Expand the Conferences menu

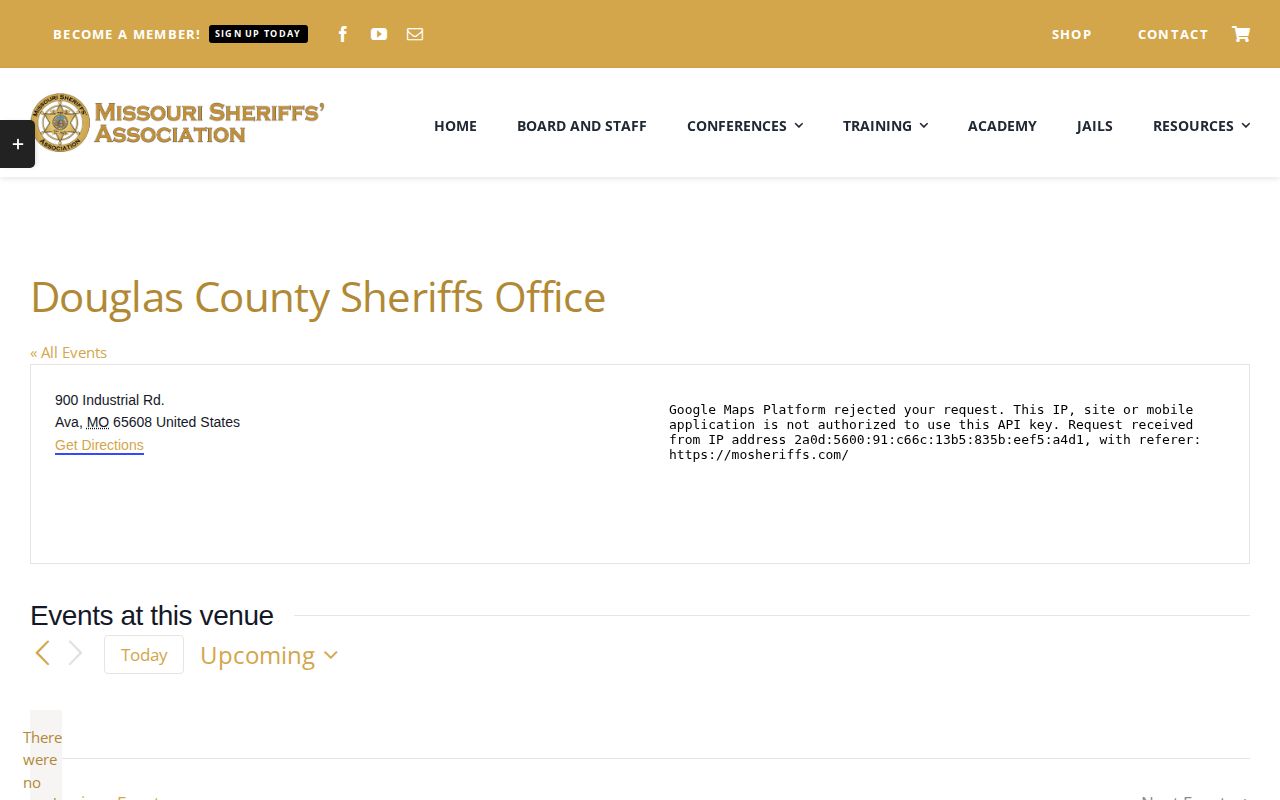click(x=745, y=126)
